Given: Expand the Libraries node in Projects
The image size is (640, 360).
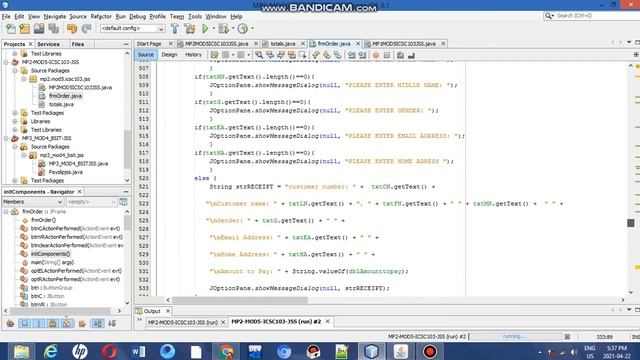Looking at the screenshot, I should pos(15,121).
